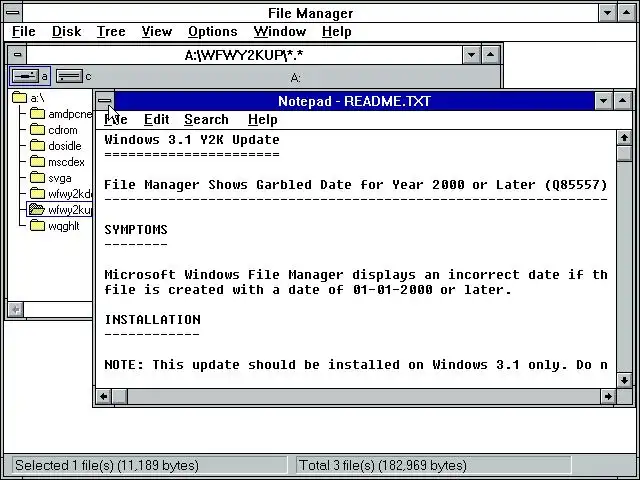
Task: Select the dosidle folder name in tree
Action: (x=64, y=146)
